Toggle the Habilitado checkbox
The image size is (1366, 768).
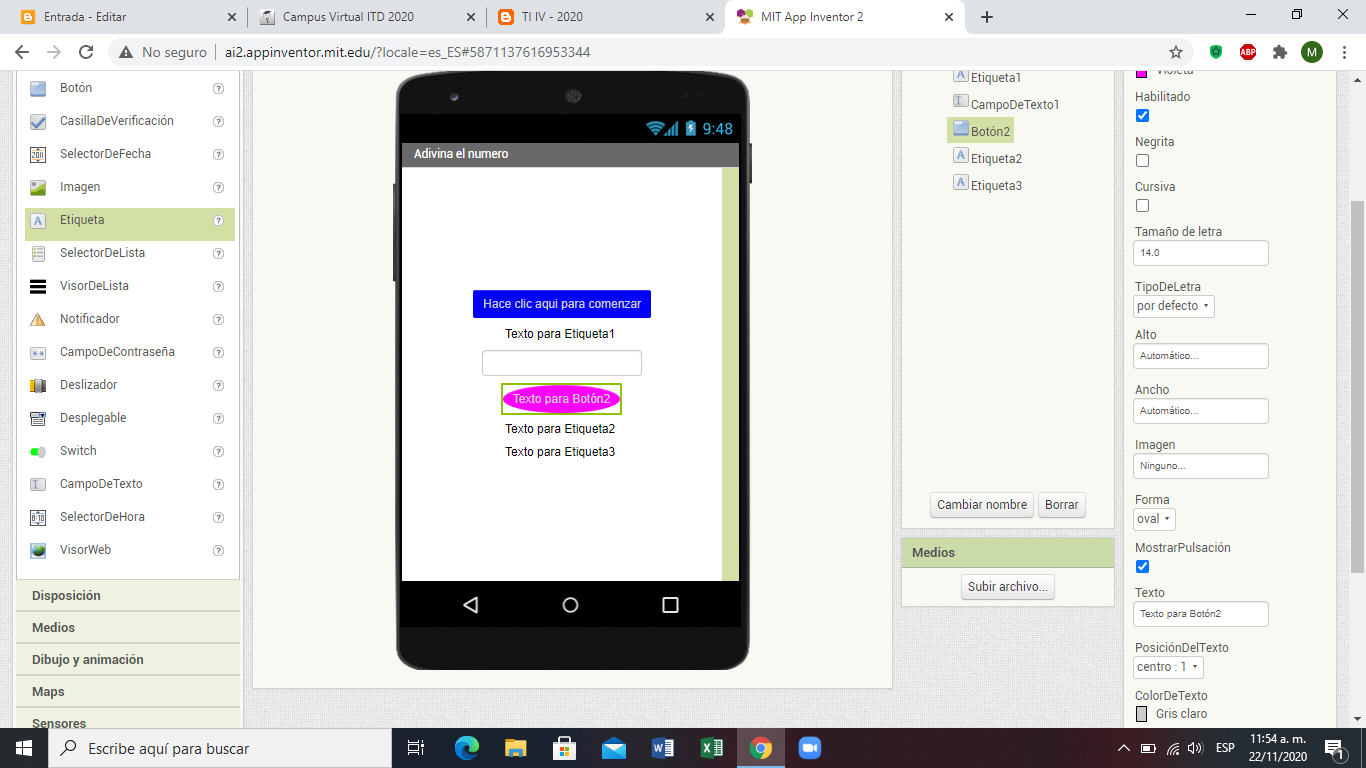[1143, 116]
